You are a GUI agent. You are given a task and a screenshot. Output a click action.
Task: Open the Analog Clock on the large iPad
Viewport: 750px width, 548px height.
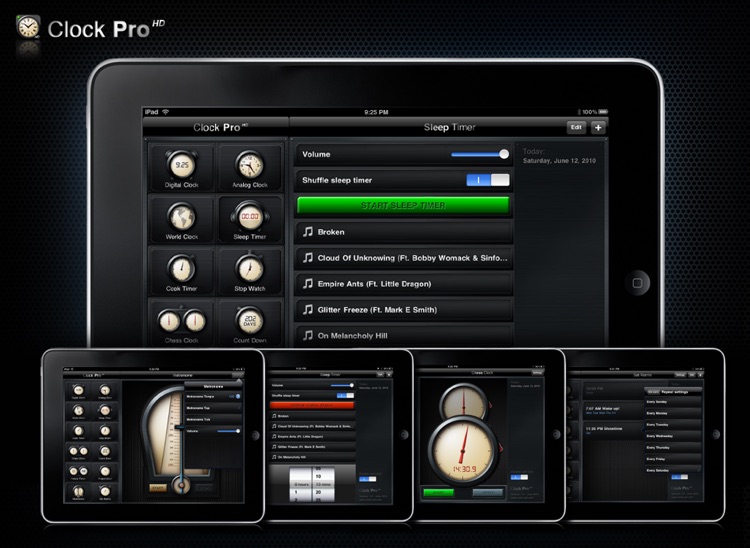(250, 168)
